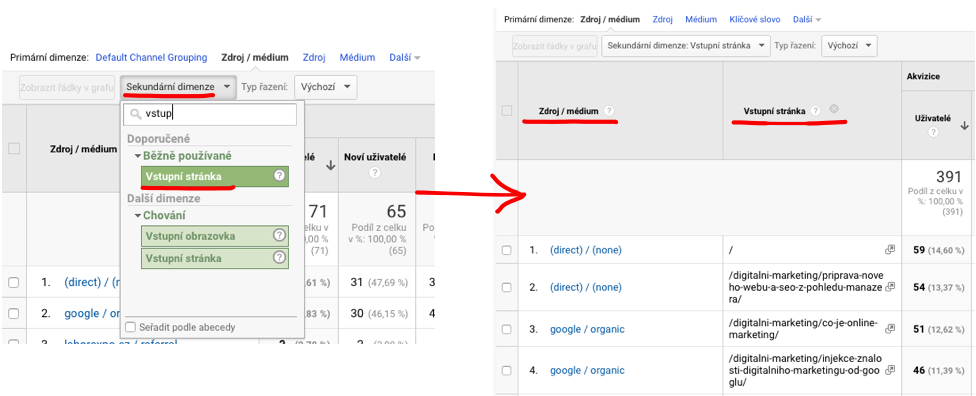
Task: Click the search magnifier icon in dimension search box
Action: (135, 114)
